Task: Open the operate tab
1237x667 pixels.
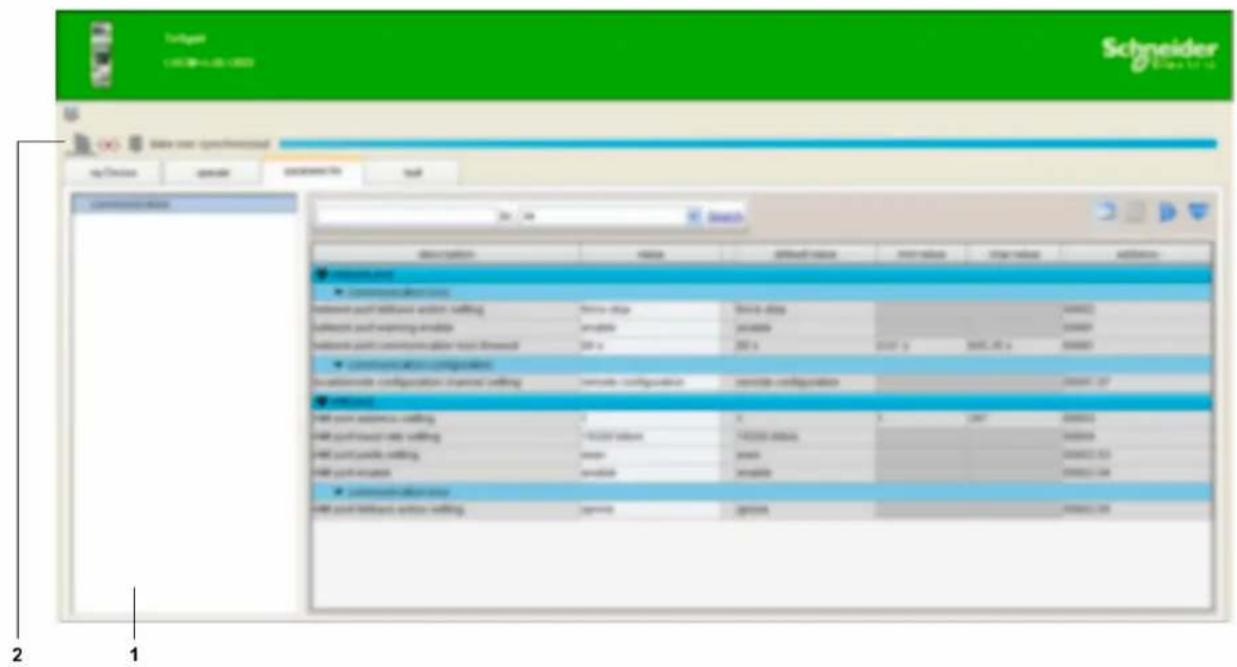Action: (210, 173)
